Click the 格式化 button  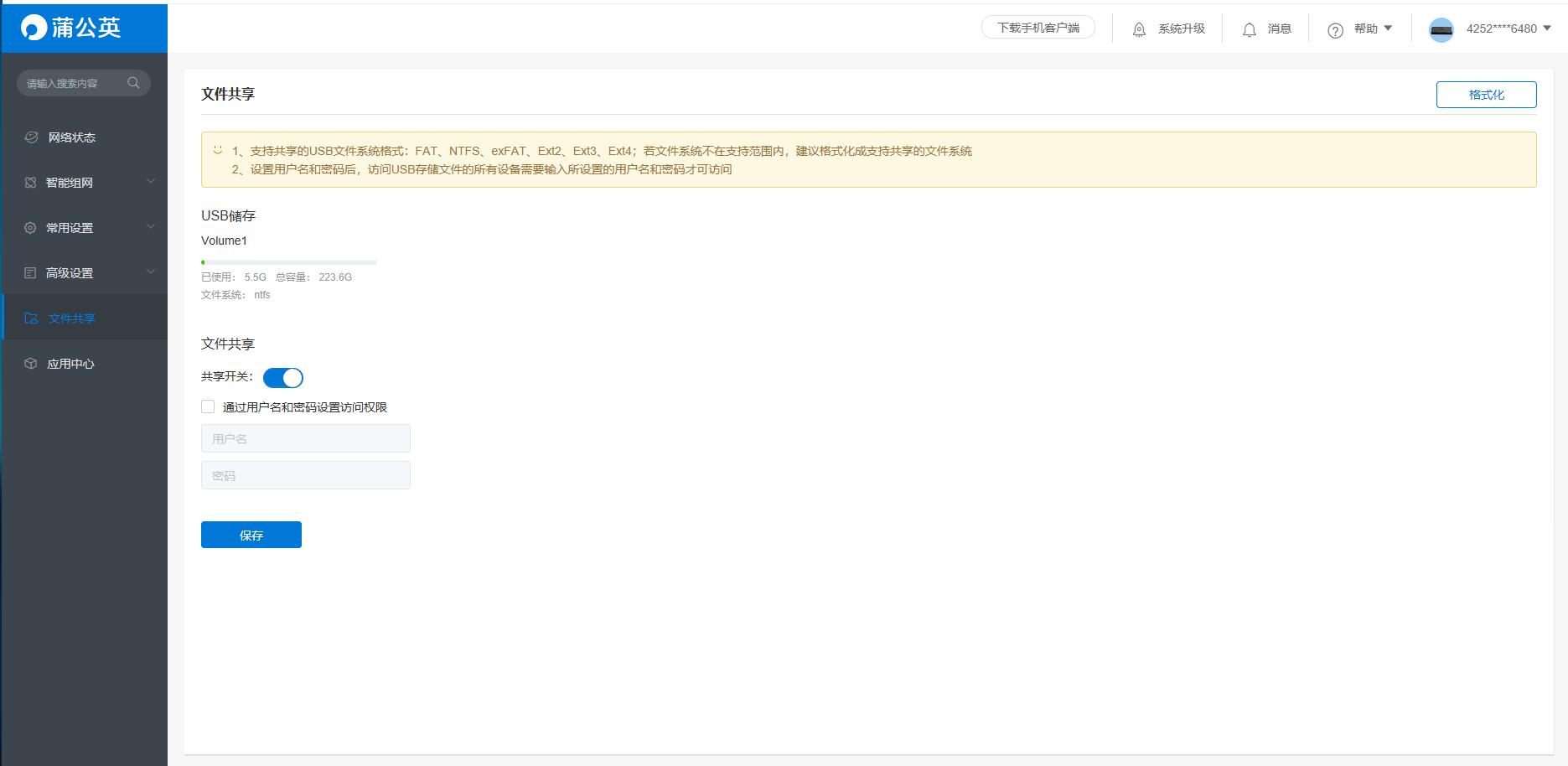click(x=1486, y=95)
